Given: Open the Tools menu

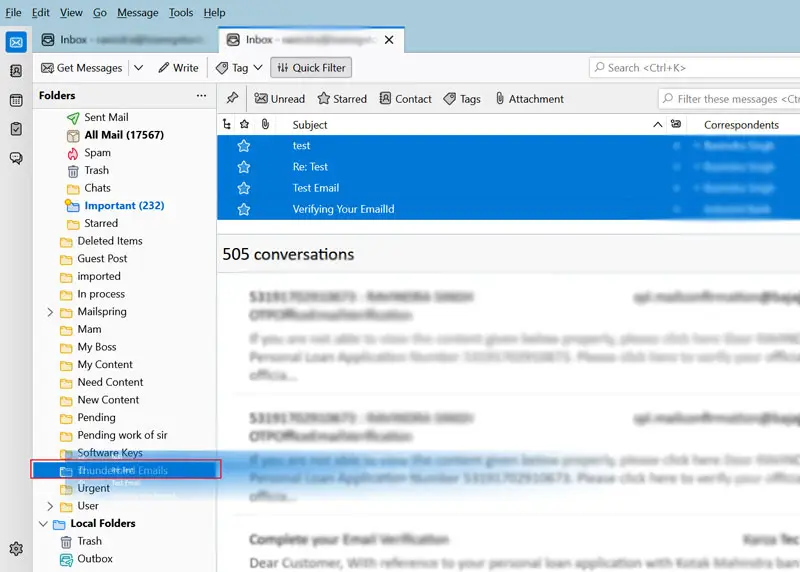Looking at the screenshot, I should coord(181,13).
